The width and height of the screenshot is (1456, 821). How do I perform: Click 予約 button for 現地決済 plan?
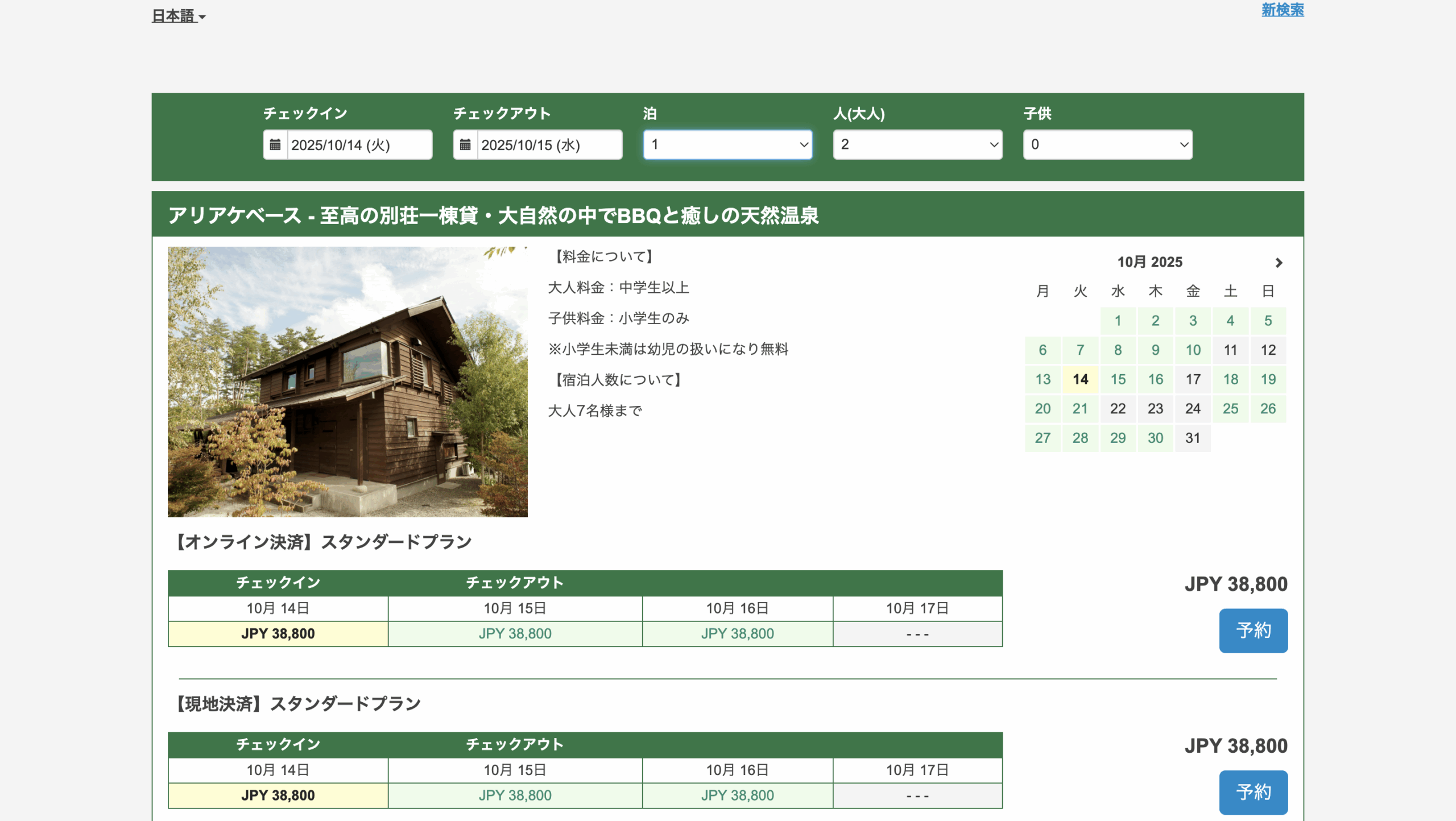click(1253, 792)
